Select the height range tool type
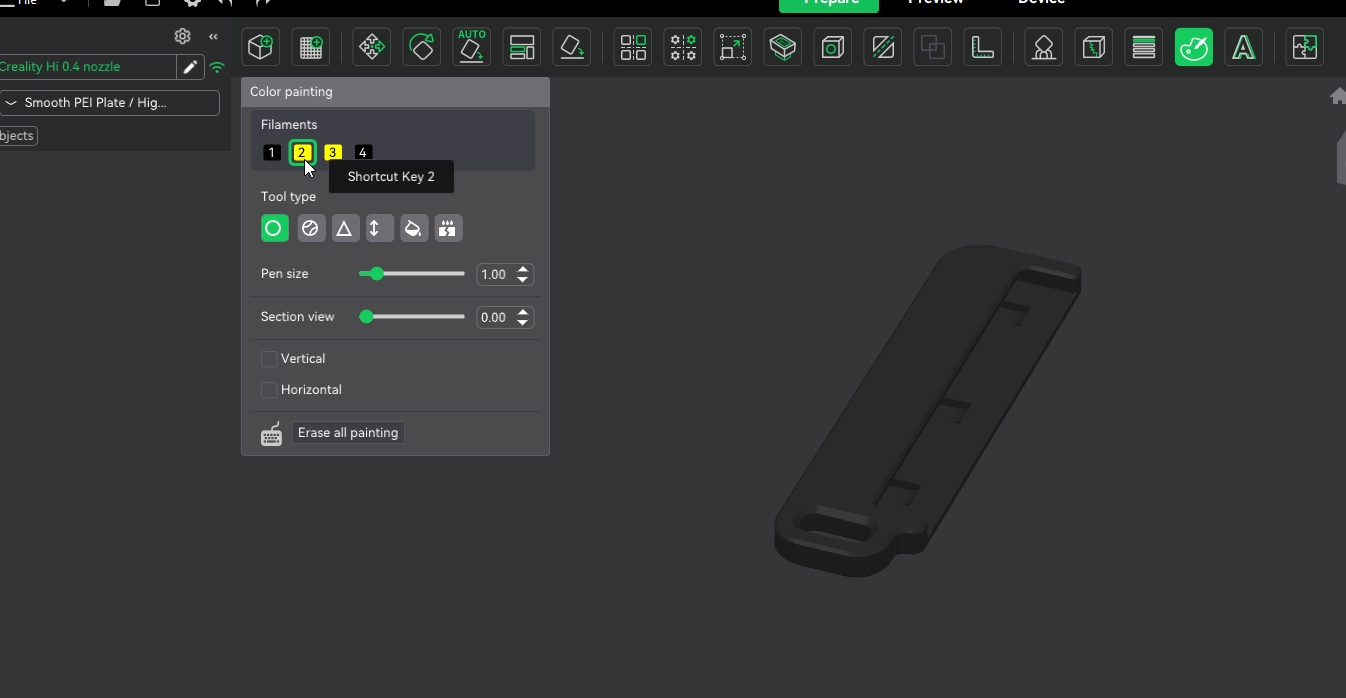The width and height of the screenshot is (1346, 698). (x=378, y=229)
